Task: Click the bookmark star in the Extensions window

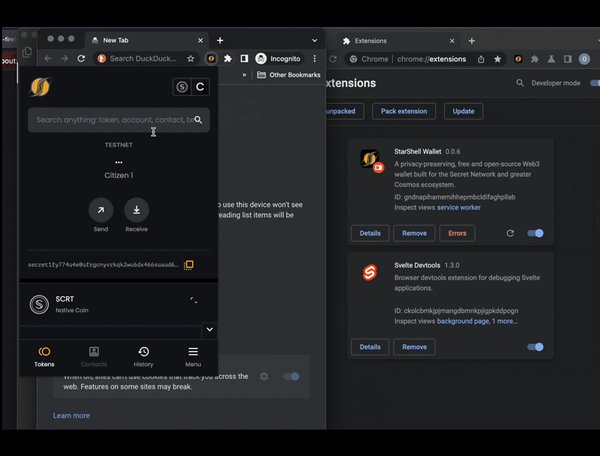Action: point(497,59)
